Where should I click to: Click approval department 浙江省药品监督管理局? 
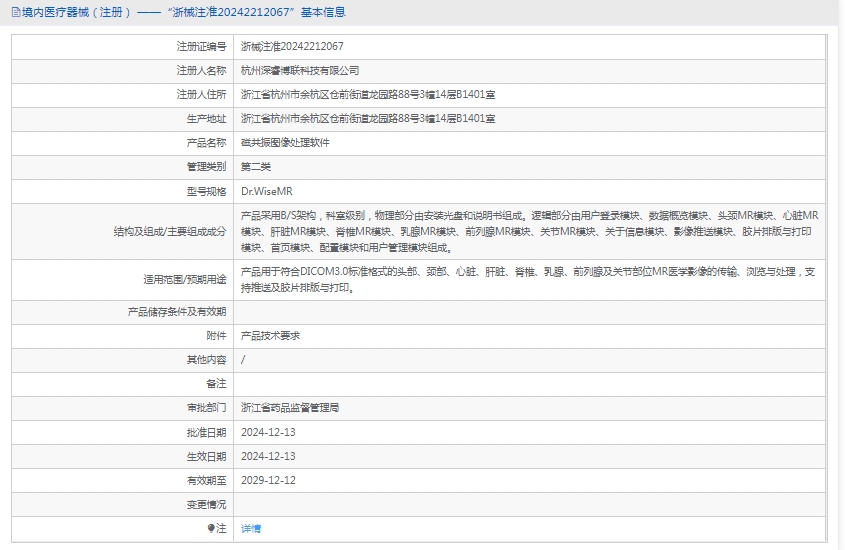(x=290, y=408)
